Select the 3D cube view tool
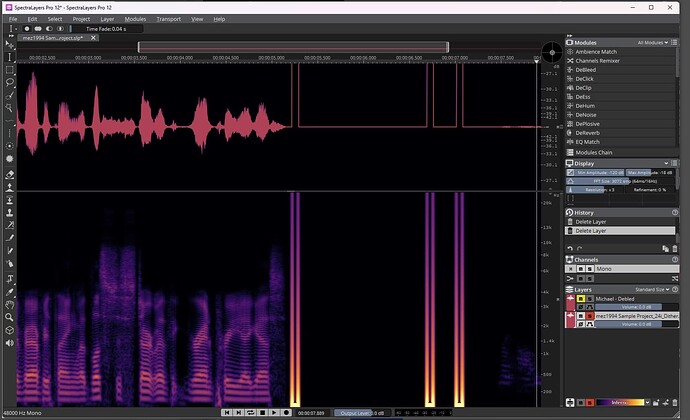 click(x=10, y=330)
